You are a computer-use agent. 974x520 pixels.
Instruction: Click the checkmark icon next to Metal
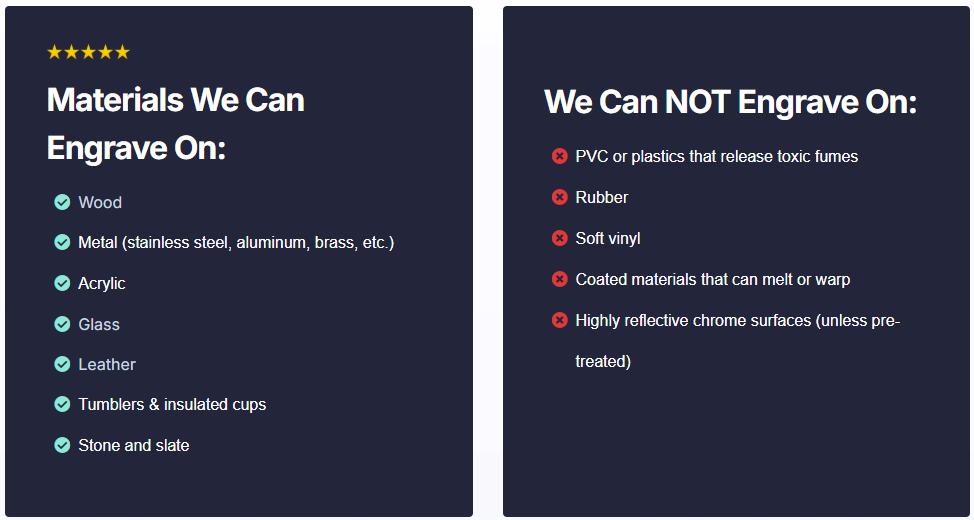62,242
